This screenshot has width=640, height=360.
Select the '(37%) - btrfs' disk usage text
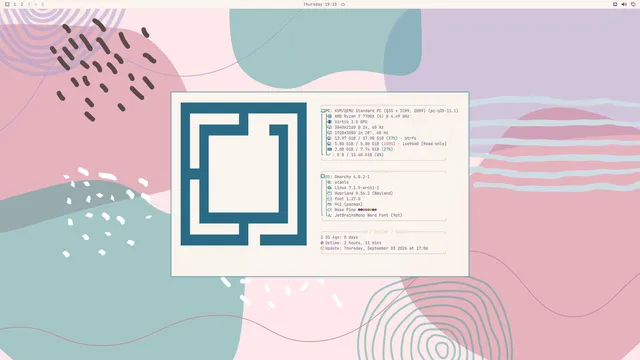pos(401,138)
